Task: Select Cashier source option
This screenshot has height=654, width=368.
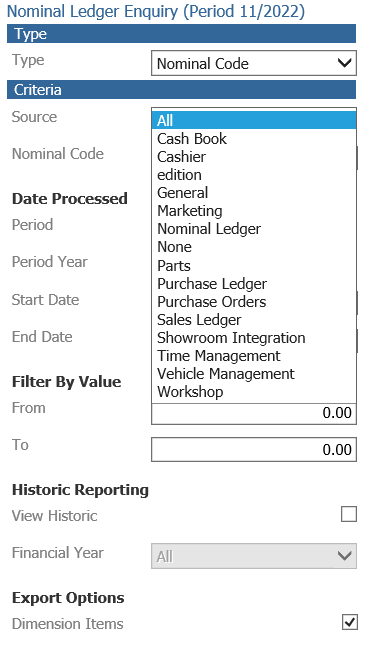Action: pos(254,157)
